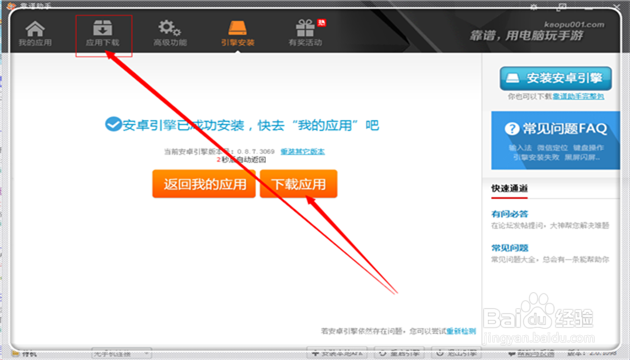Click the 下载应用 orange button
This screenshot has width=630, height=360.
tap(299, 184)
